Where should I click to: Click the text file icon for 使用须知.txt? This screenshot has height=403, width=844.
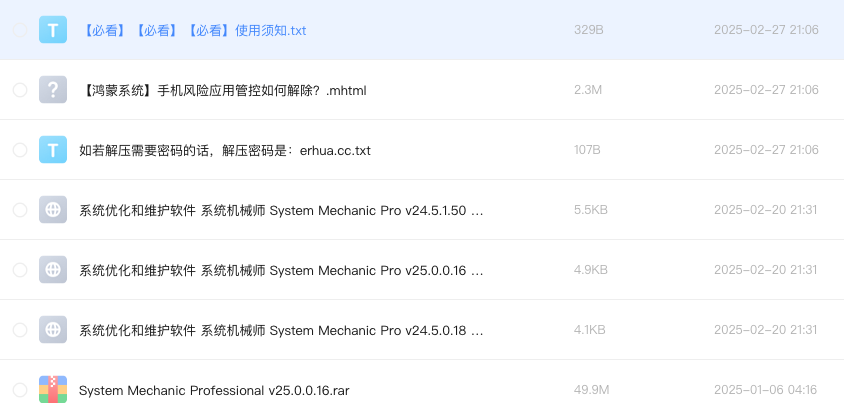53,30
